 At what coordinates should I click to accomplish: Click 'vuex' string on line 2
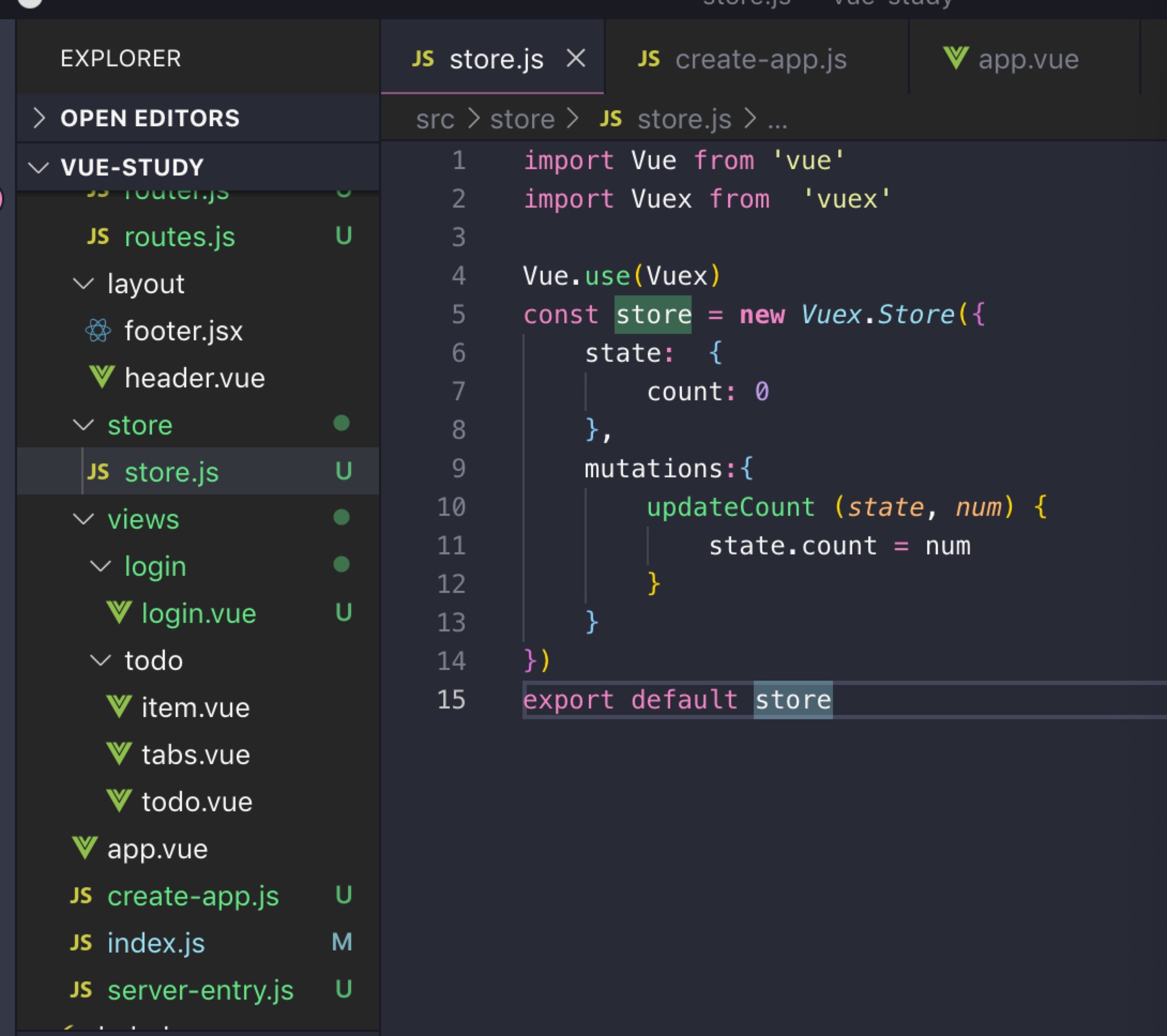click(x=847, y=199)
